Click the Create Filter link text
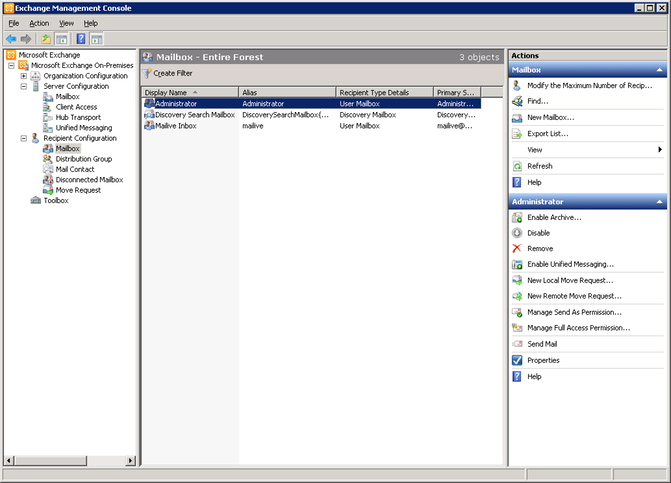Viewport: 671px width, 483px height. [x=173, y=74]
